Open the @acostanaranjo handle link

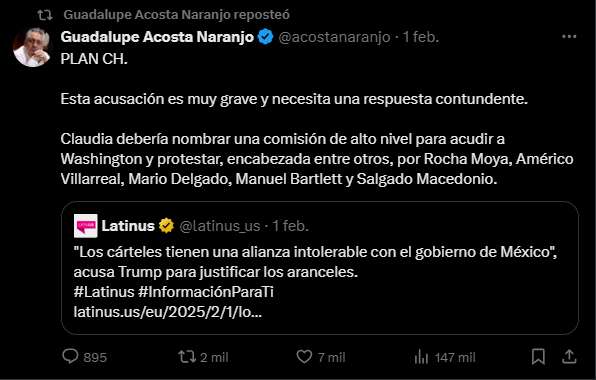tap(334, 37)
